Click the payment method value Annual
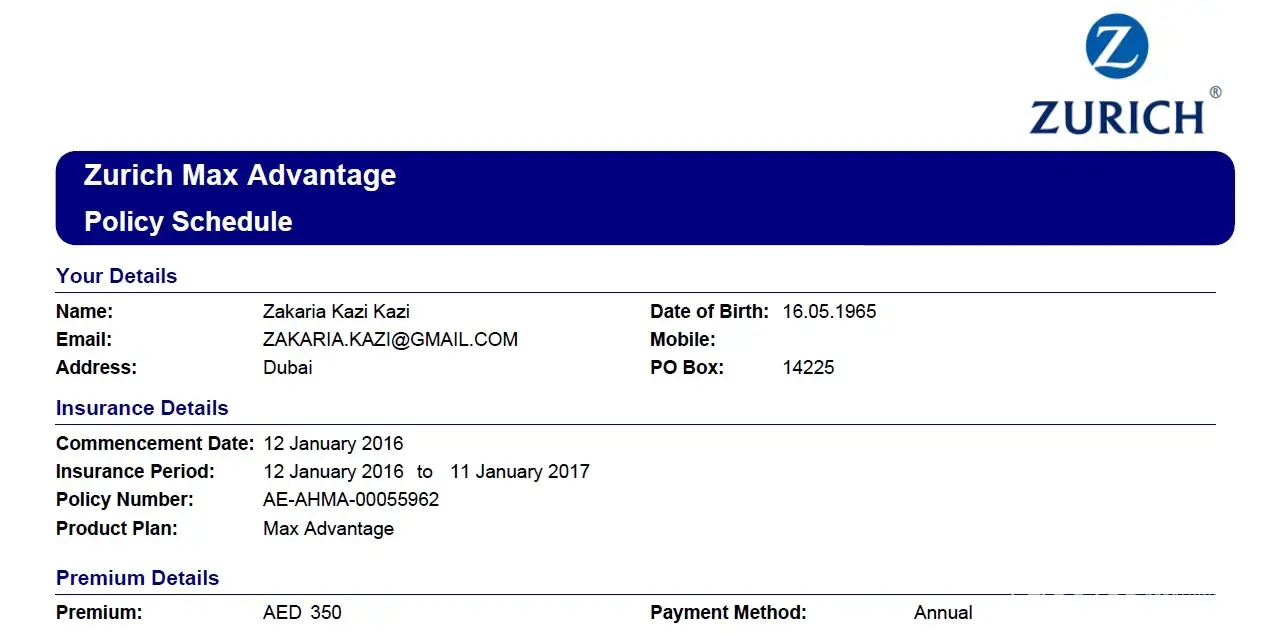This screenshot has width=1272, height=634. click(943, 612)
